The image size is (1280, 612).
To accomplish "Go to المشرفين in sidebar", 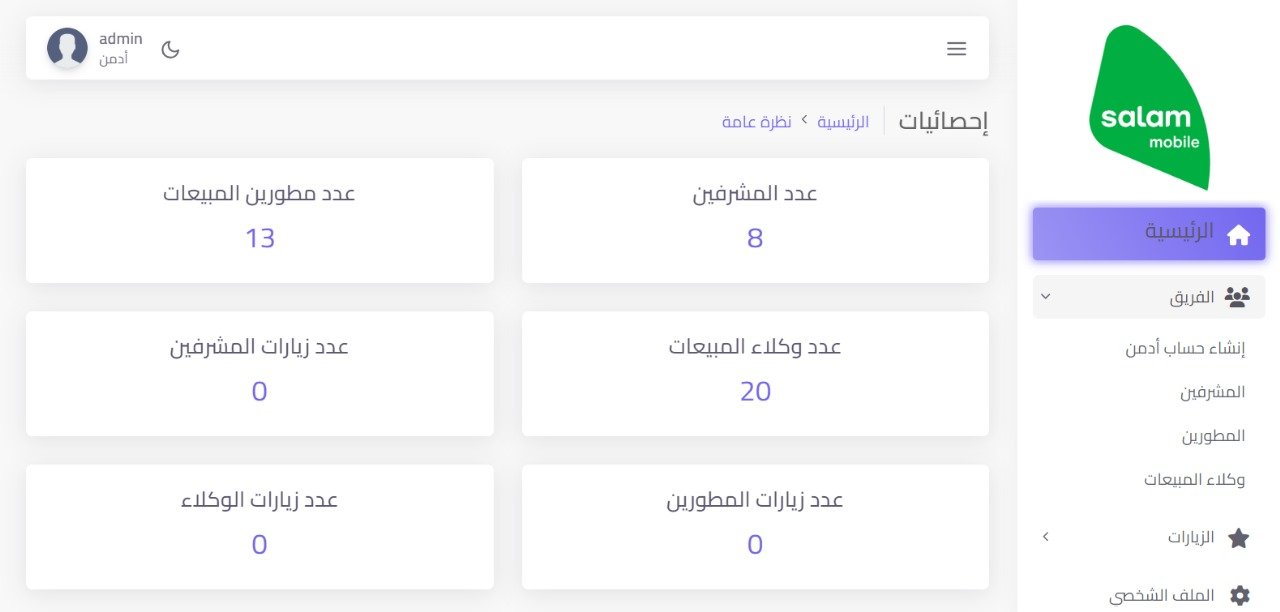I will click(1213, 392).
